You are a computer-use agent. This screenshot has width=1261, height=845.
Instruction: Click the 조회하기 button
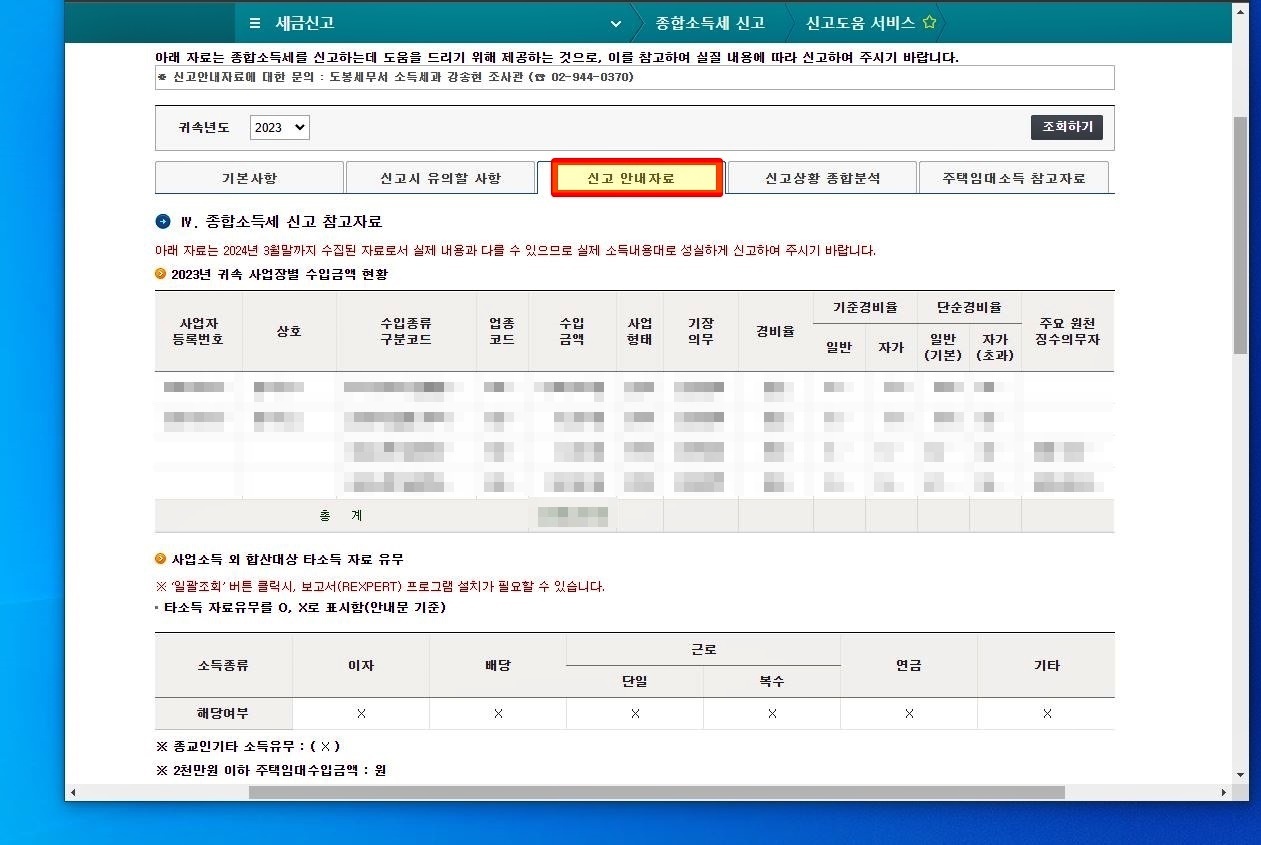click(x=1067, y=127)
